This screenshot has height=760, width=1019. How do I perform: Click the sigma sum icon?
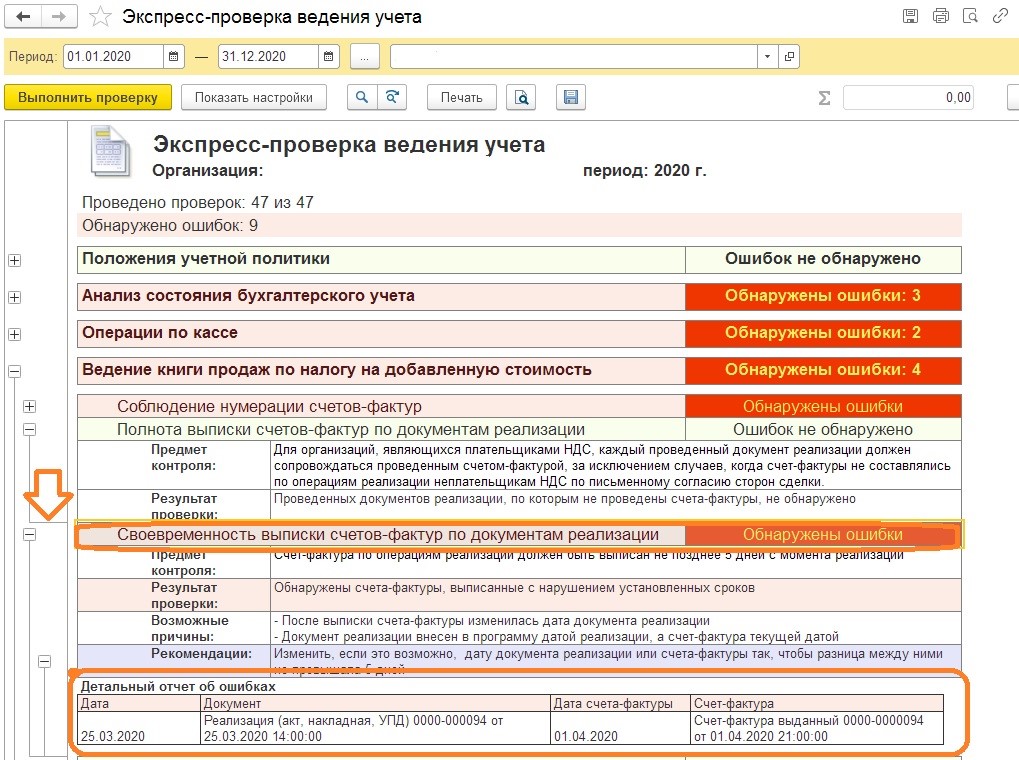pyautogui.click(x=824, y=98)
